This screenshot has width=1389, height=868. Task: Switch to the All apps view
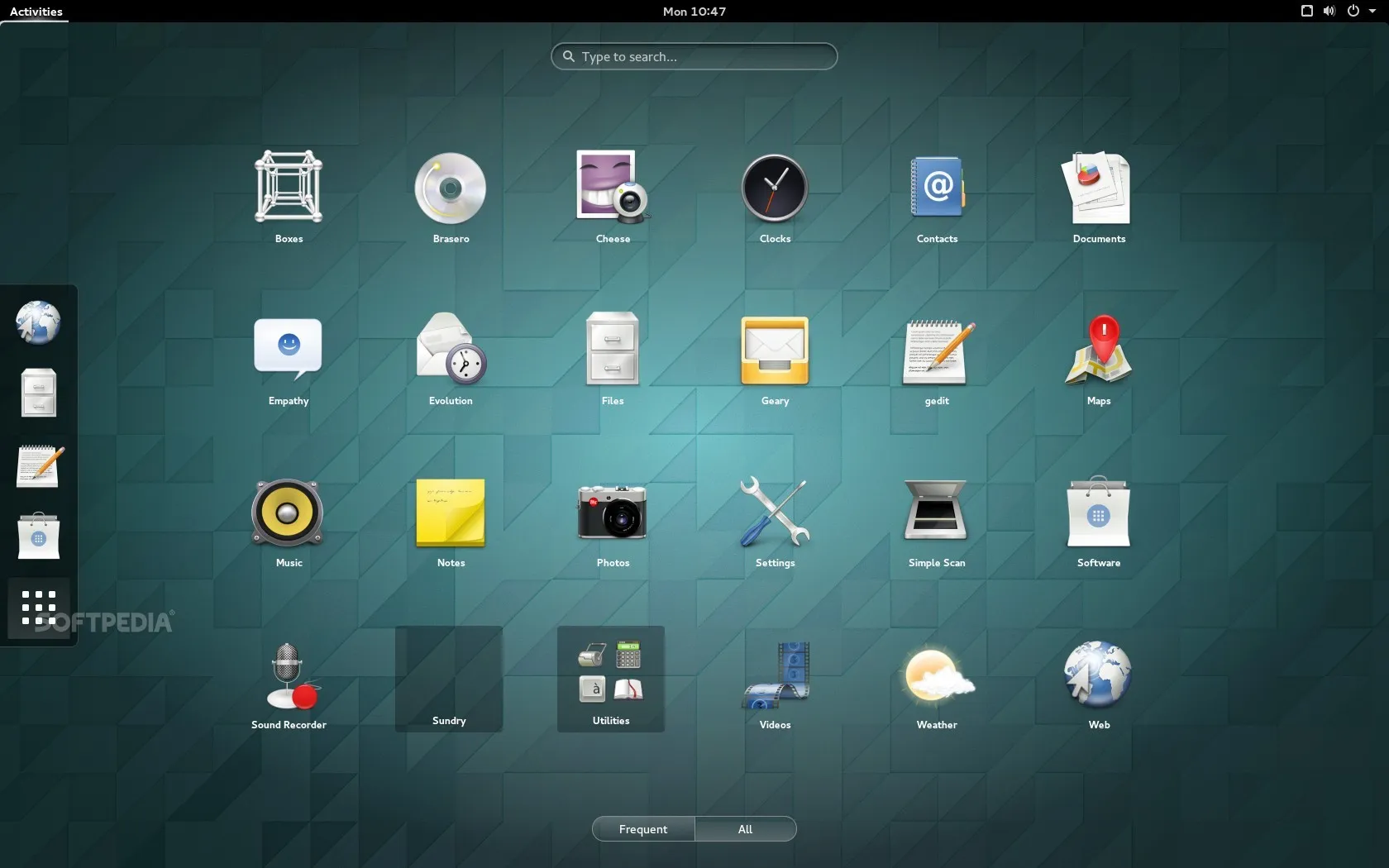click(x=744, y=829)
